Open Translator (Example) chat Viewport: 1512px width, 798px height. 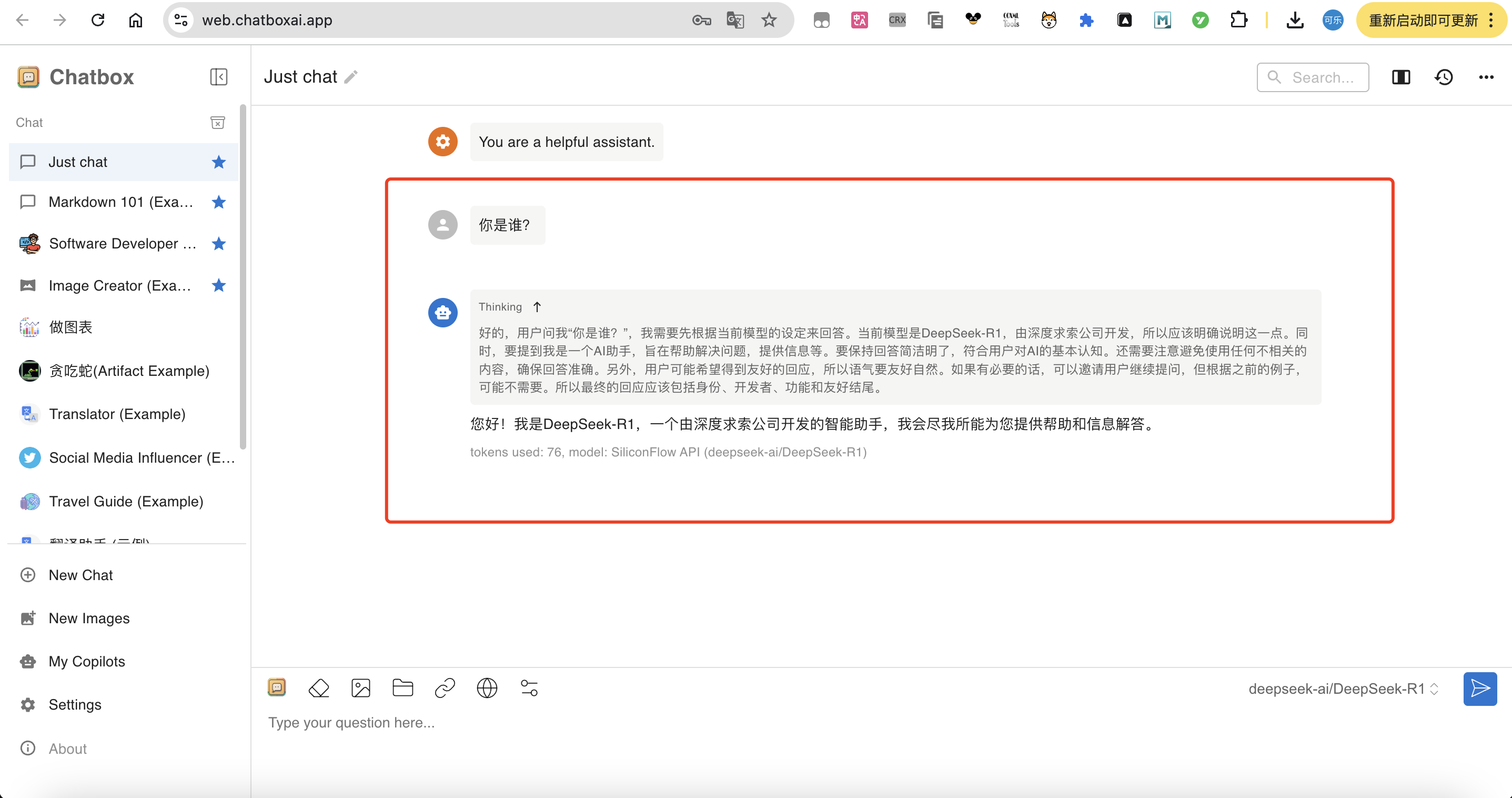pos(123,414)
